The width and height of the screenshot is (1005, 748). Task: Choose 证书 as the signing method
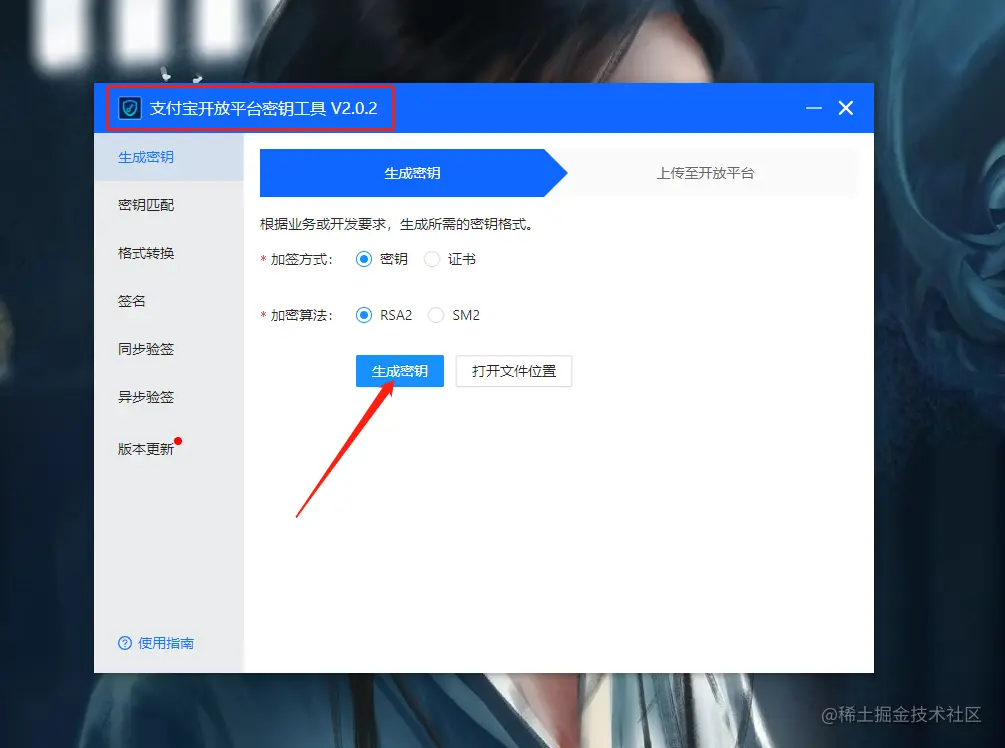click(x=432, y=259)
